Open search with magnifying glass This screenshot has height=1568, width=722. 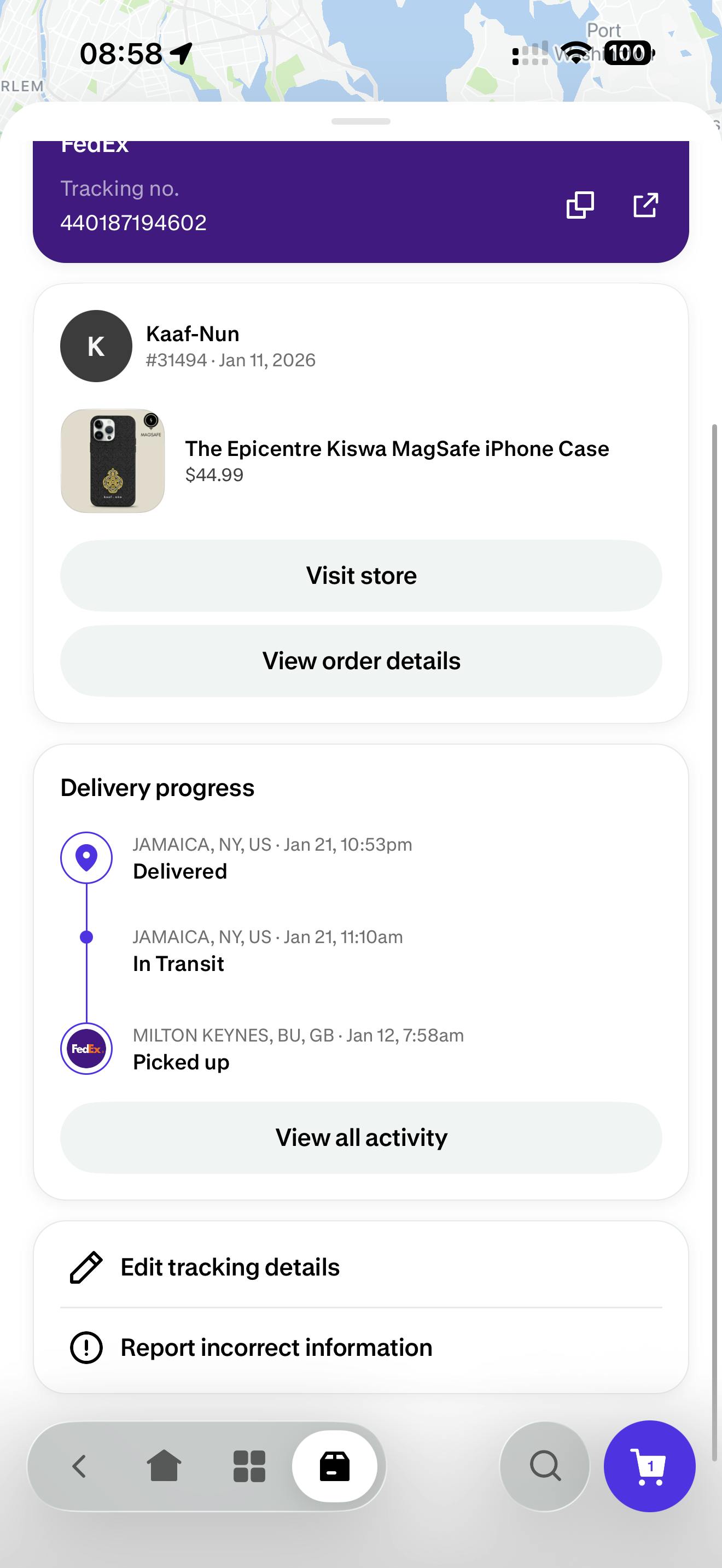pos(545,1466)
